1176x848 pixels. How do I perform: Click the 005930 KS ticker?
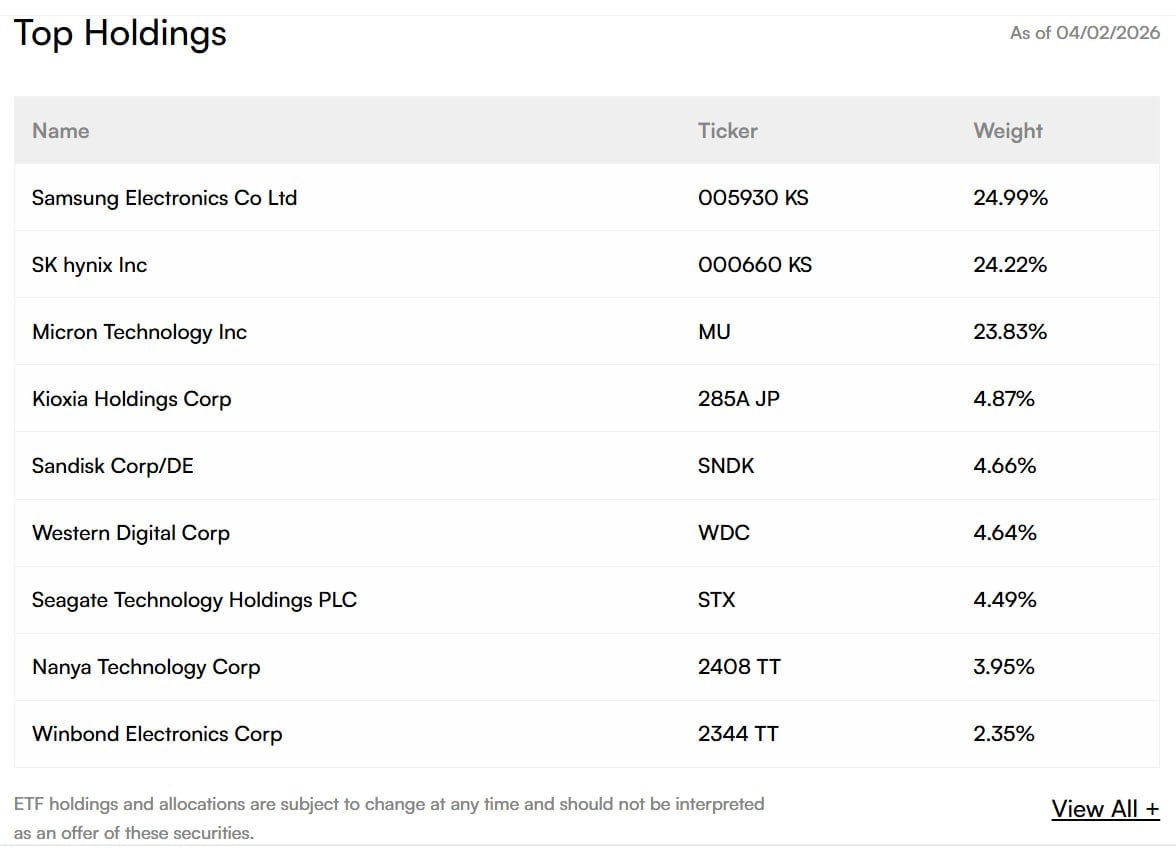tap(753, 198)
